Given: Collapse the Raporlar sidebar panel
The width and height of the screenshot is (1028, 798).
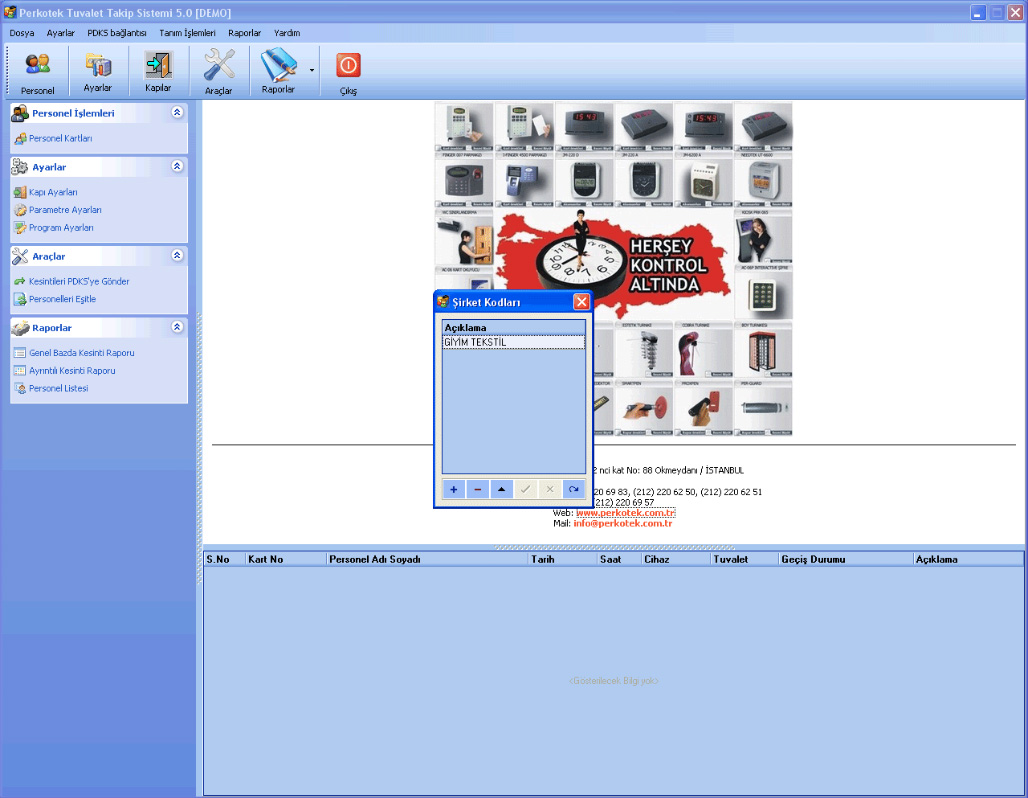Looking at the screenshot, I should point(177,327).
